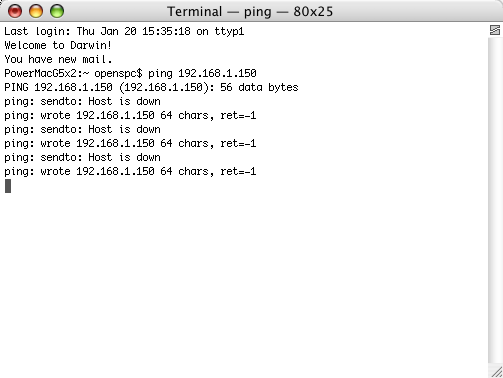
Task: Click the 56 data bytes text
Action: [x=259, y=87]
